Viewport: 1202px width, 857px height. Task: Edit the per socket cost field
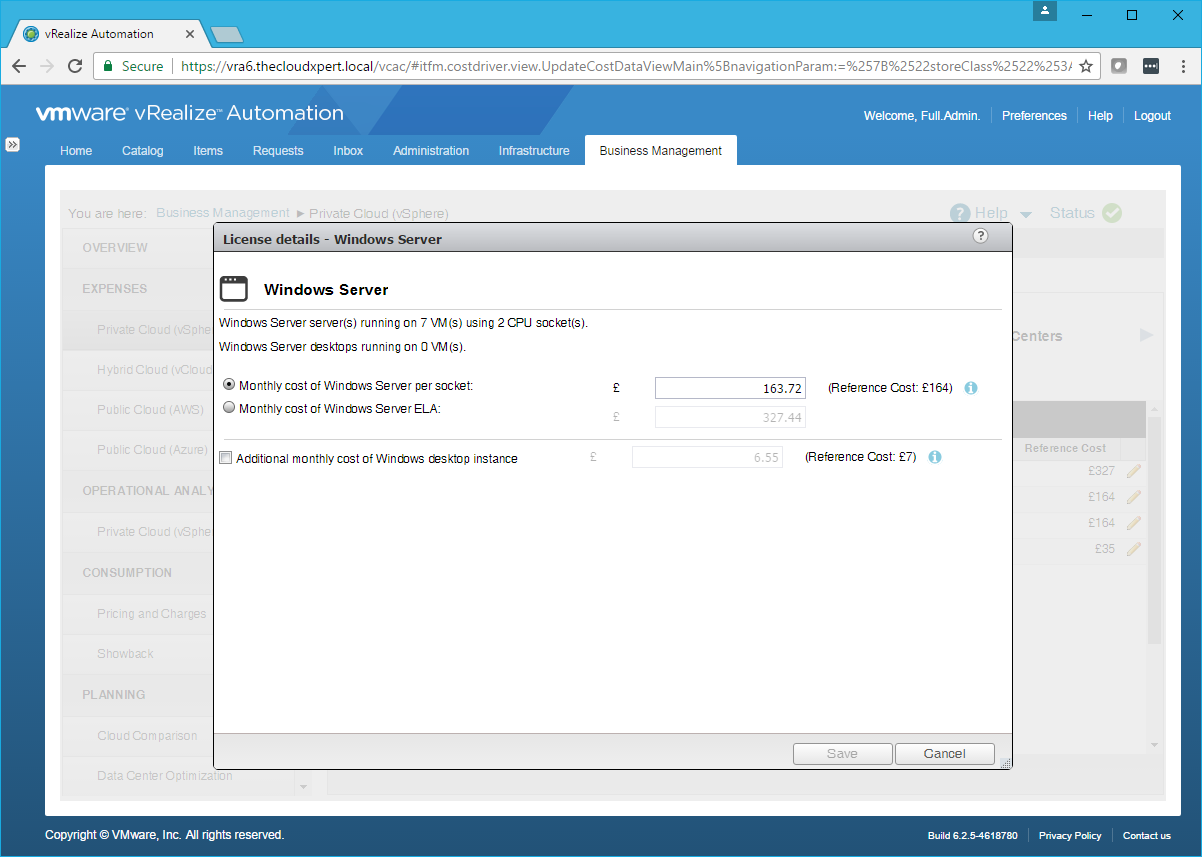coord(730,388)
